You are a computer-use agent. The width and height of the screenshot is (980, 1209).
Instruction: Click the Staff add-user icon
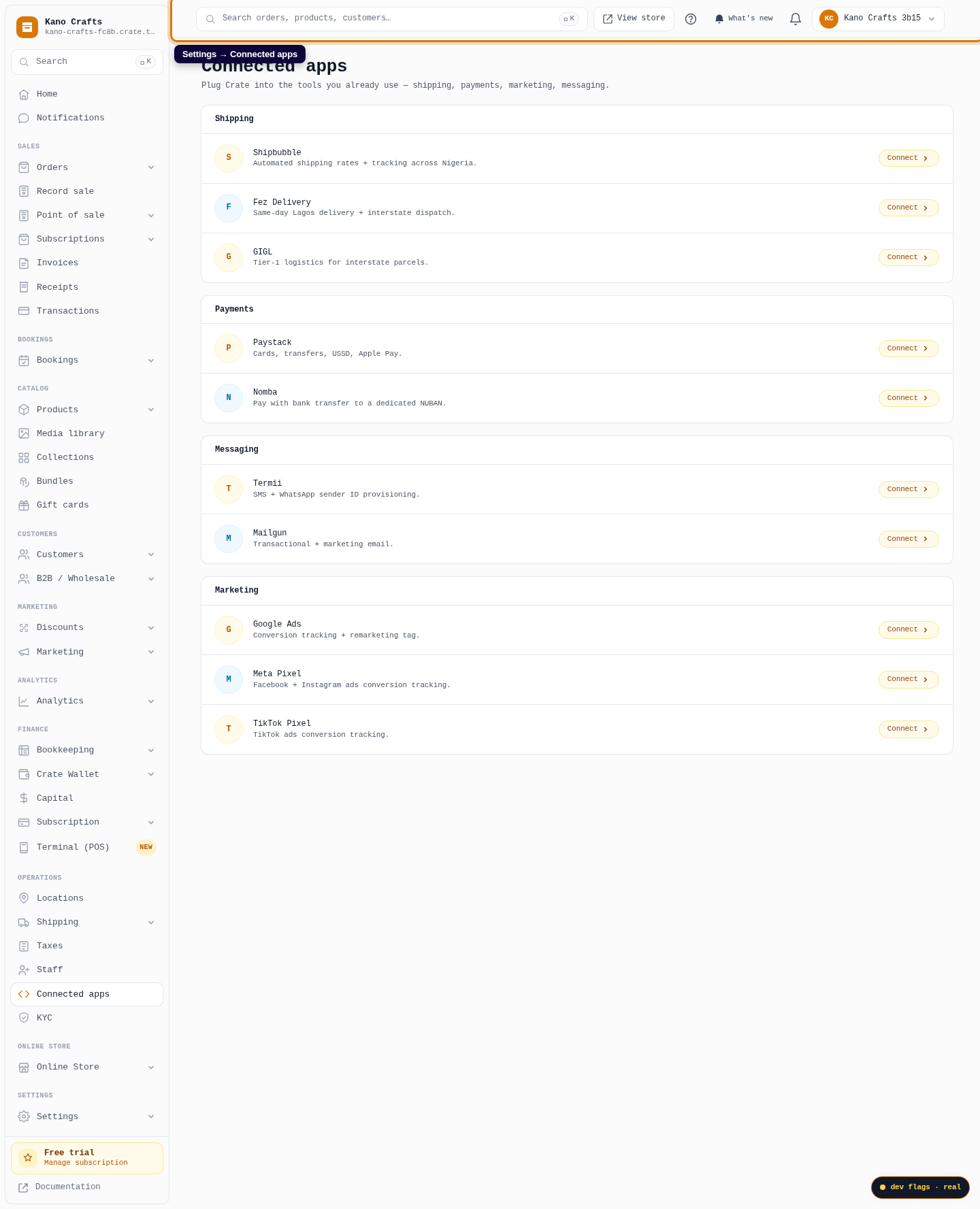pyautogui.click(x=24, y=970)
